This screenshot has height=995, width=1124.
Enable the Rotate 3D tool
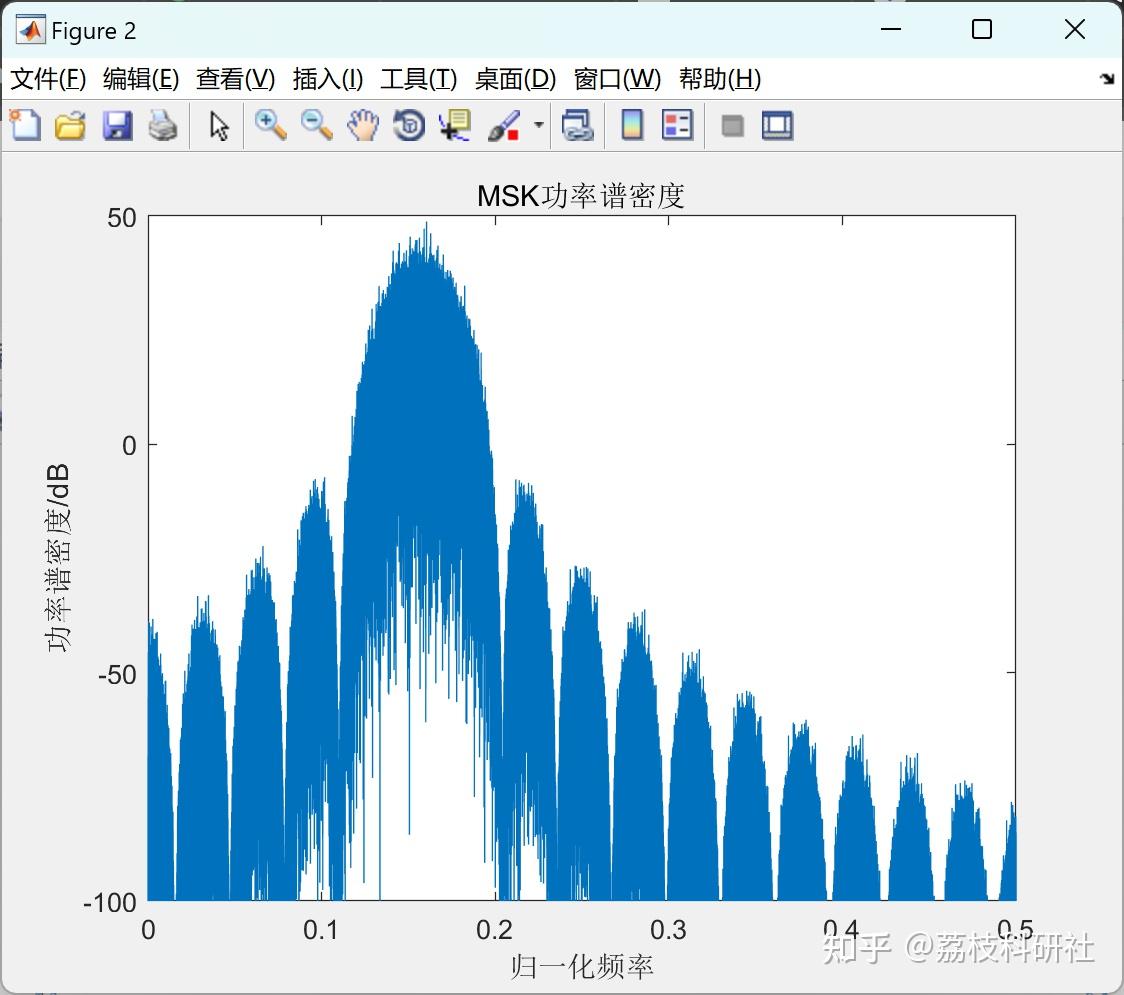(x=408, y=126)
